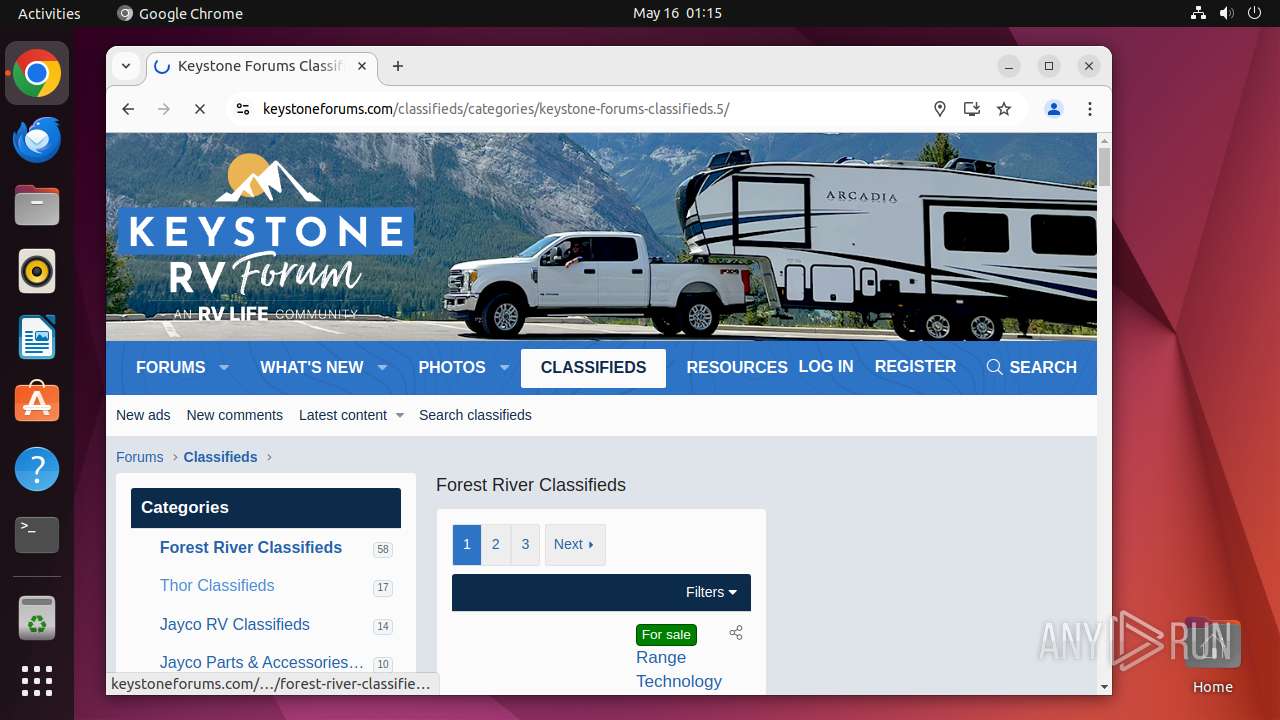The height and width of the screenshot is (720, 1280).
Task: Open the Filters dropdown
Action: [711, 592]
